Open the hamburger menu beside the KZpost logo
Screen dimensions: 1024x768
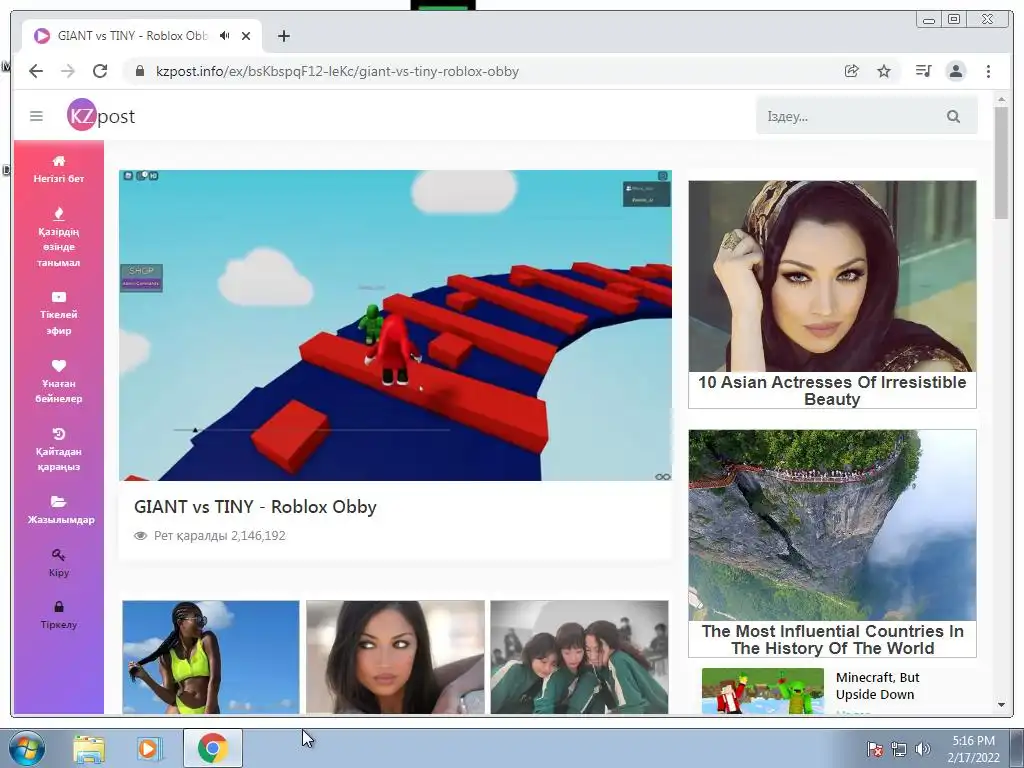tap(36, 116)
